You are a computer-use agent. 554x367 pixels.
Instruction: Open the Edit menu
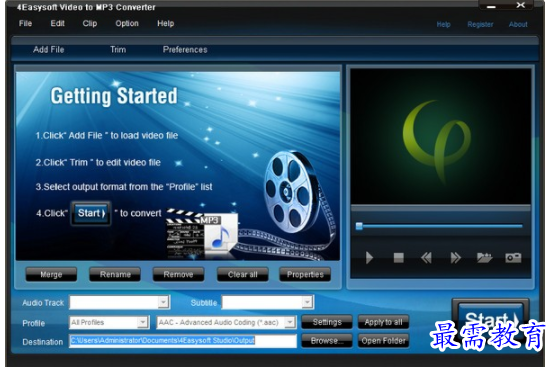click(58, 24)
